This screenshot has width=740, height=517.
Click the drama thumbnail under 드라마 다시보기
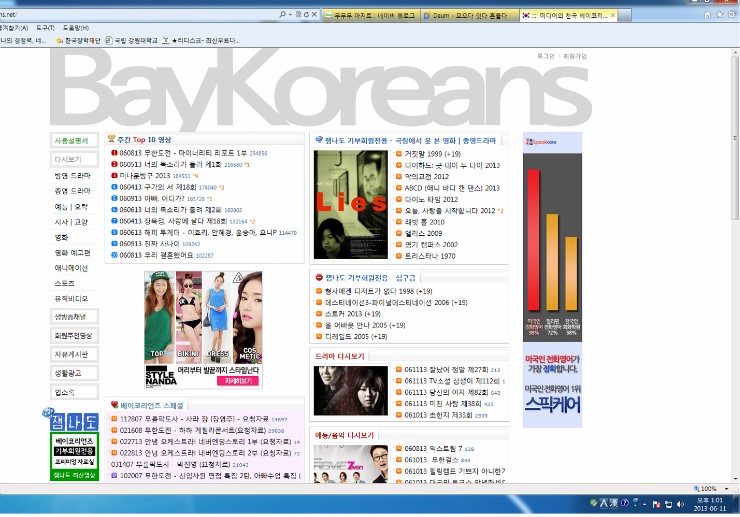pyautogui.click(x=351, y=391)
